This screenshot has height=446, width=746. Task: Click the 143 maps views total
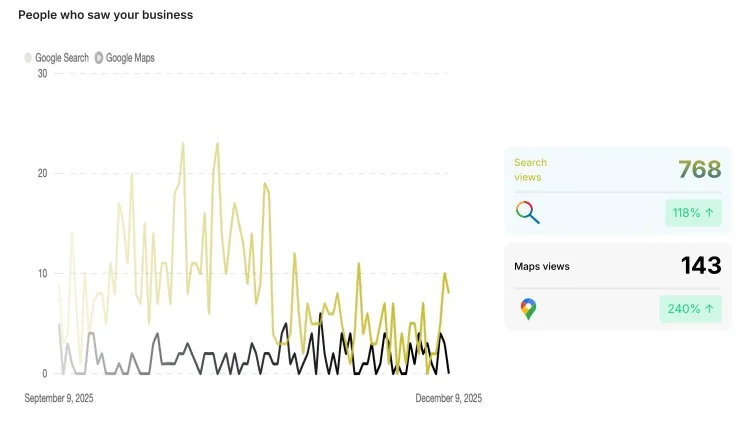(x=701, y=266)
